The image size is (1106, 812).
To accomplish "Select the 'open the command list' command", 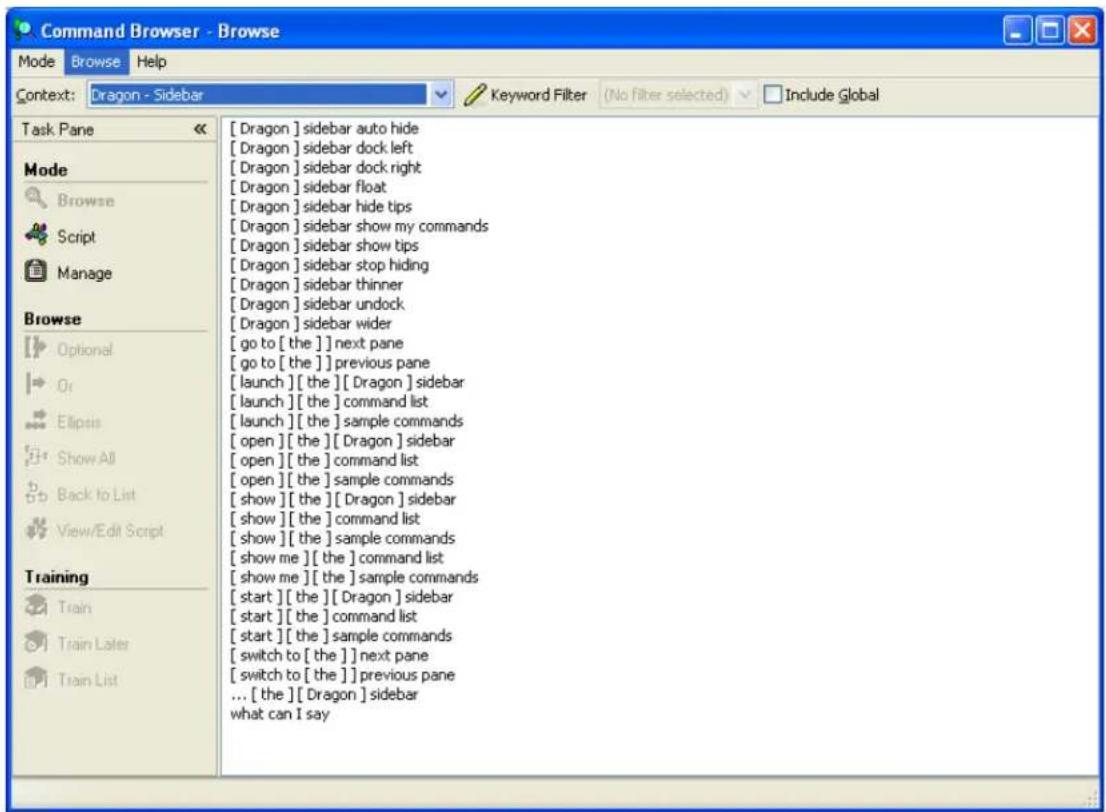I will click(324, 461).
